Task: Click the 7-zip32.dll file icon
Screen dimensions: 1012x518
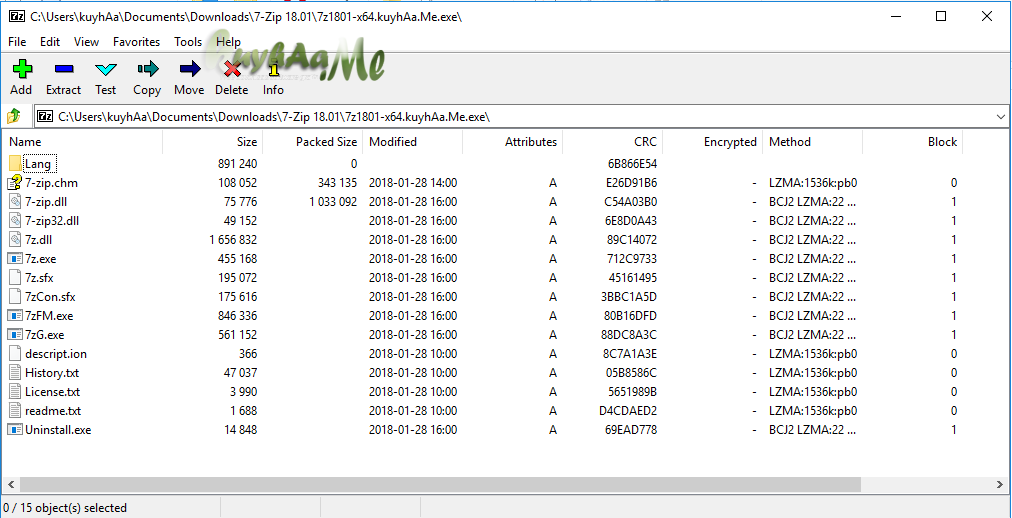Action: pos(15,221)
